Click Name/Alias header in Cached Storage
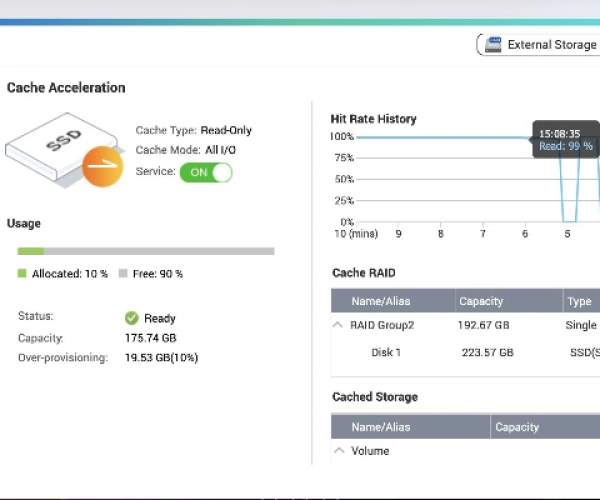 click(x=381, y=427)
